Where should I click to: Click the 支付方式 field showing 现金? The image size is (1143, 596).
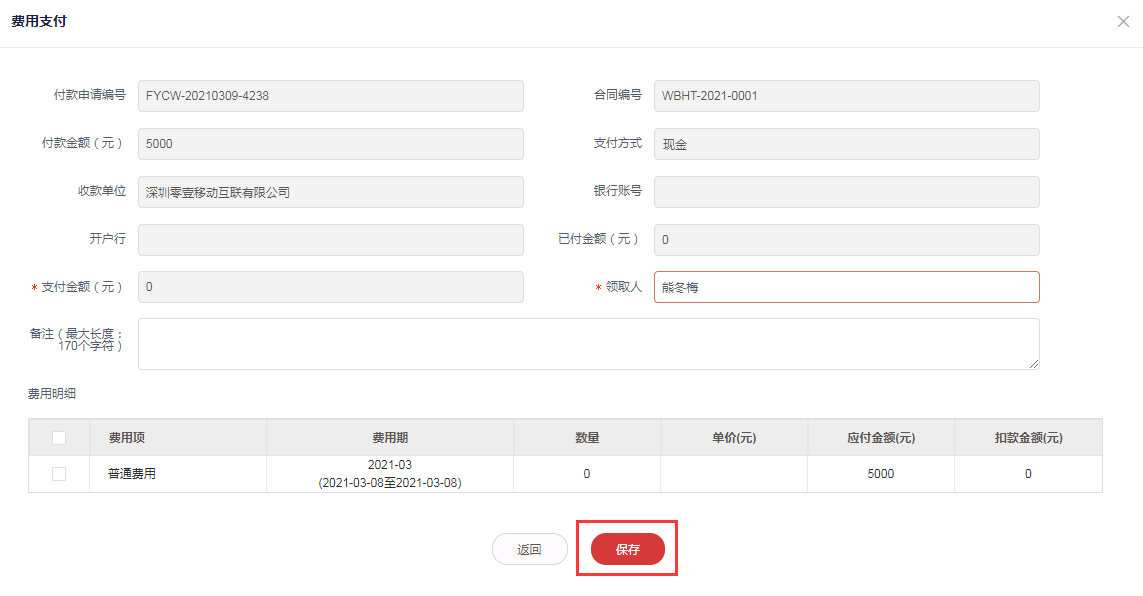tap(846, 144)
